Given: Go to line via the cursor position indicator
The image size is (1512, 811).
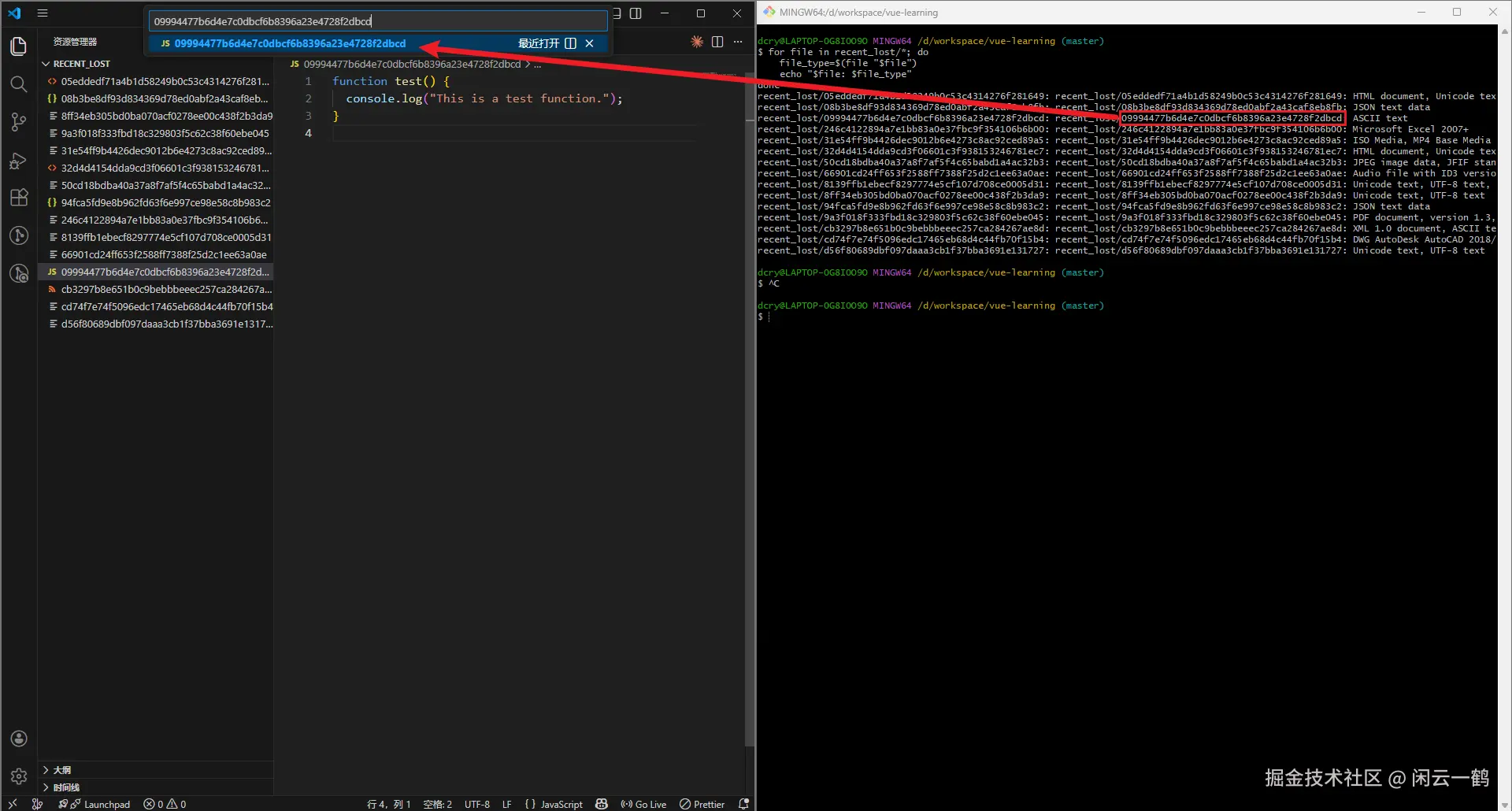Looking at the screenshot, I should 389,804.
